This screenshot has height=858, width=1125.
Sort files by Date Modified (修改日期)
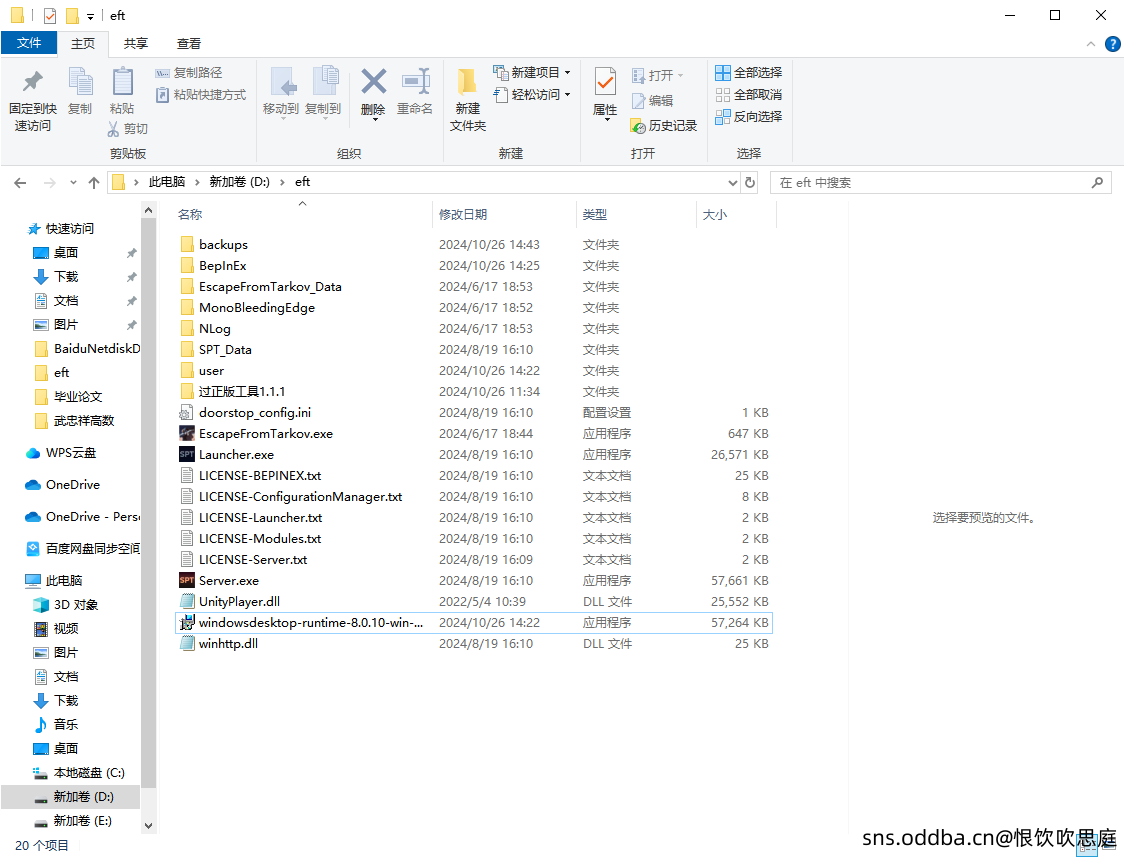[463, 214]
